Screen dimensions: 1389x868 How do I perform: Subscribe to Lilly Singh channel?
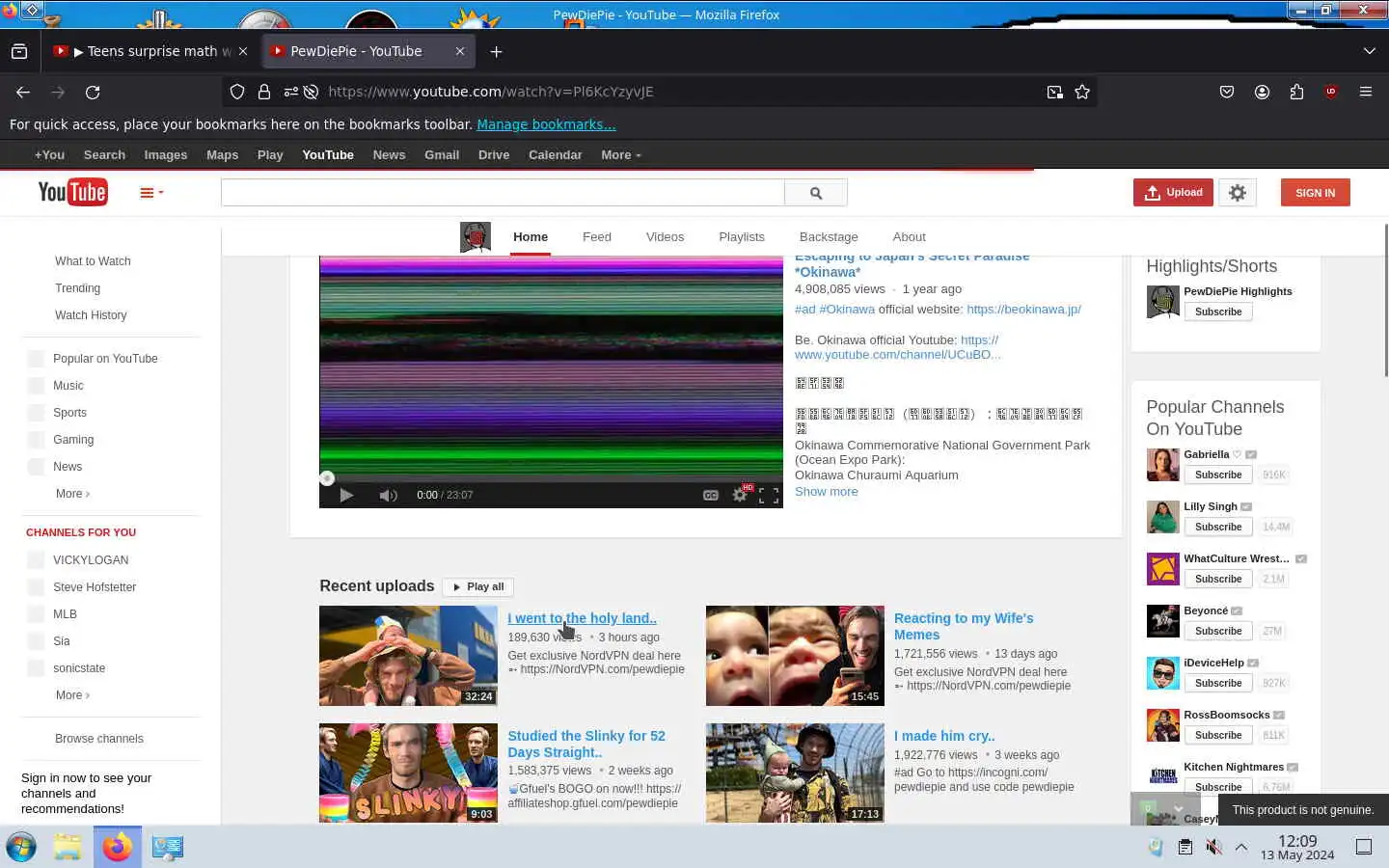point(1218,527)
